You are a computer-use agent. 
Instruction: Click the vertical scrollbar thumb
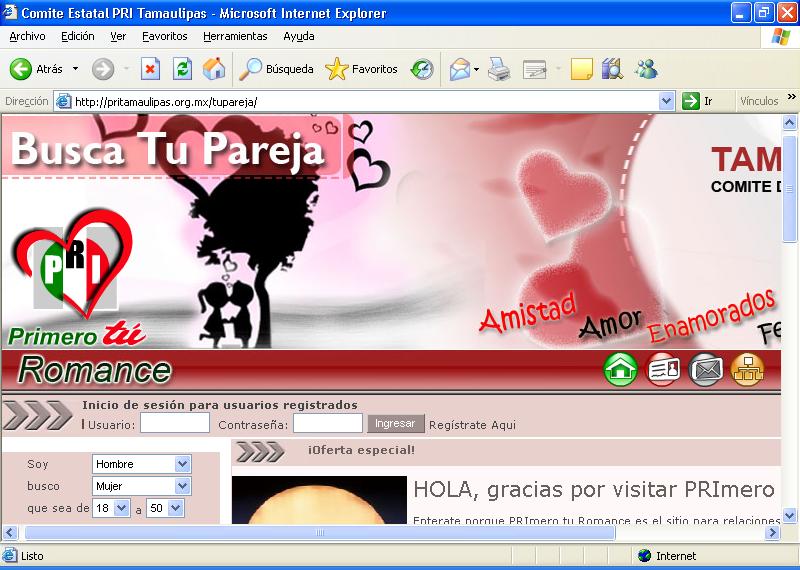coord(789,188)
